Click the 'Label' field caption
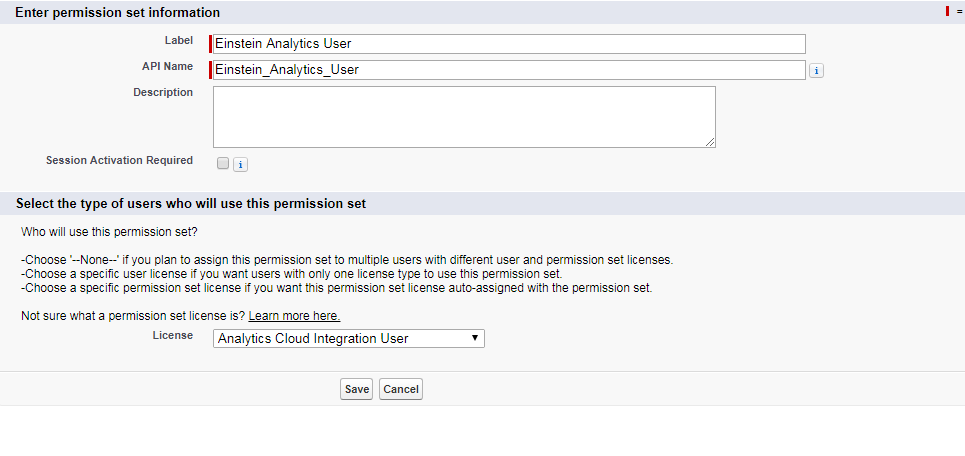This screenshot has width=965, height=456. pos(178,40)
